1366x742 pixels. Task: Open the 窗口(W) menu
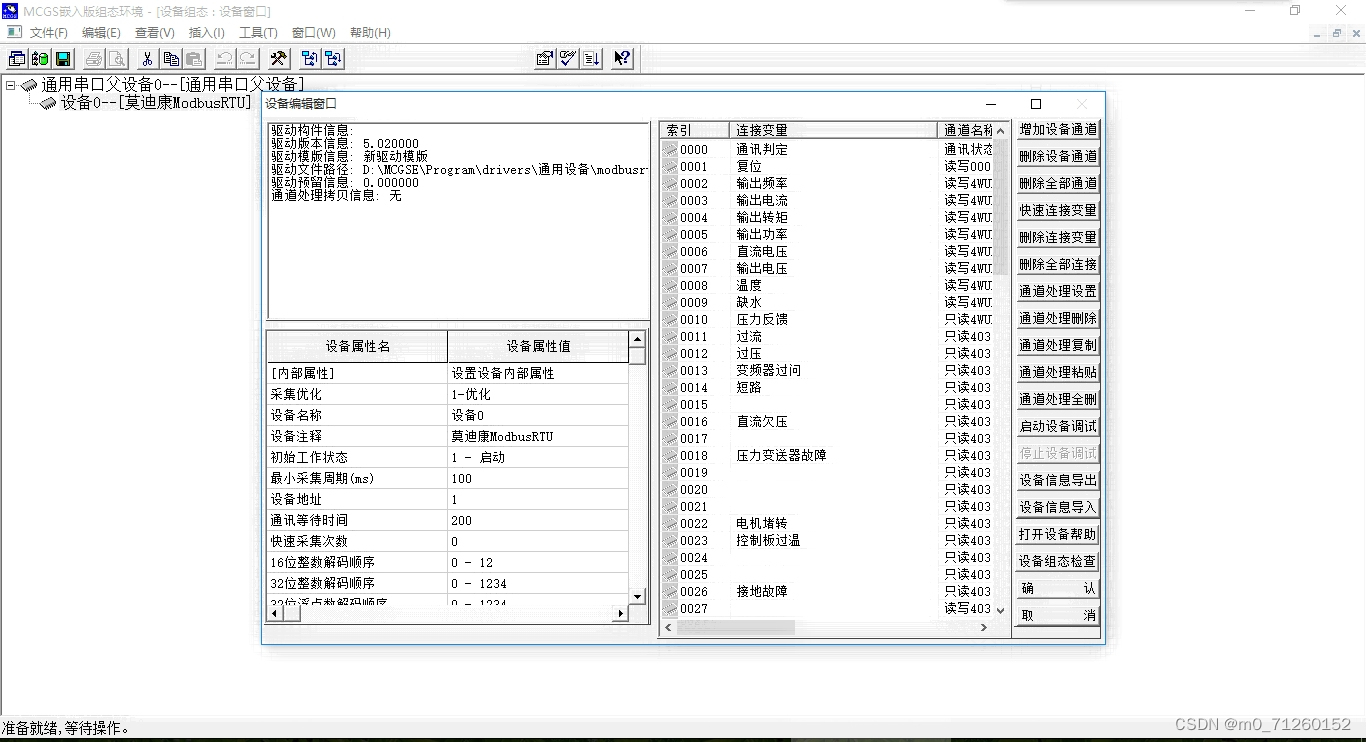click(x=313, y=33)
